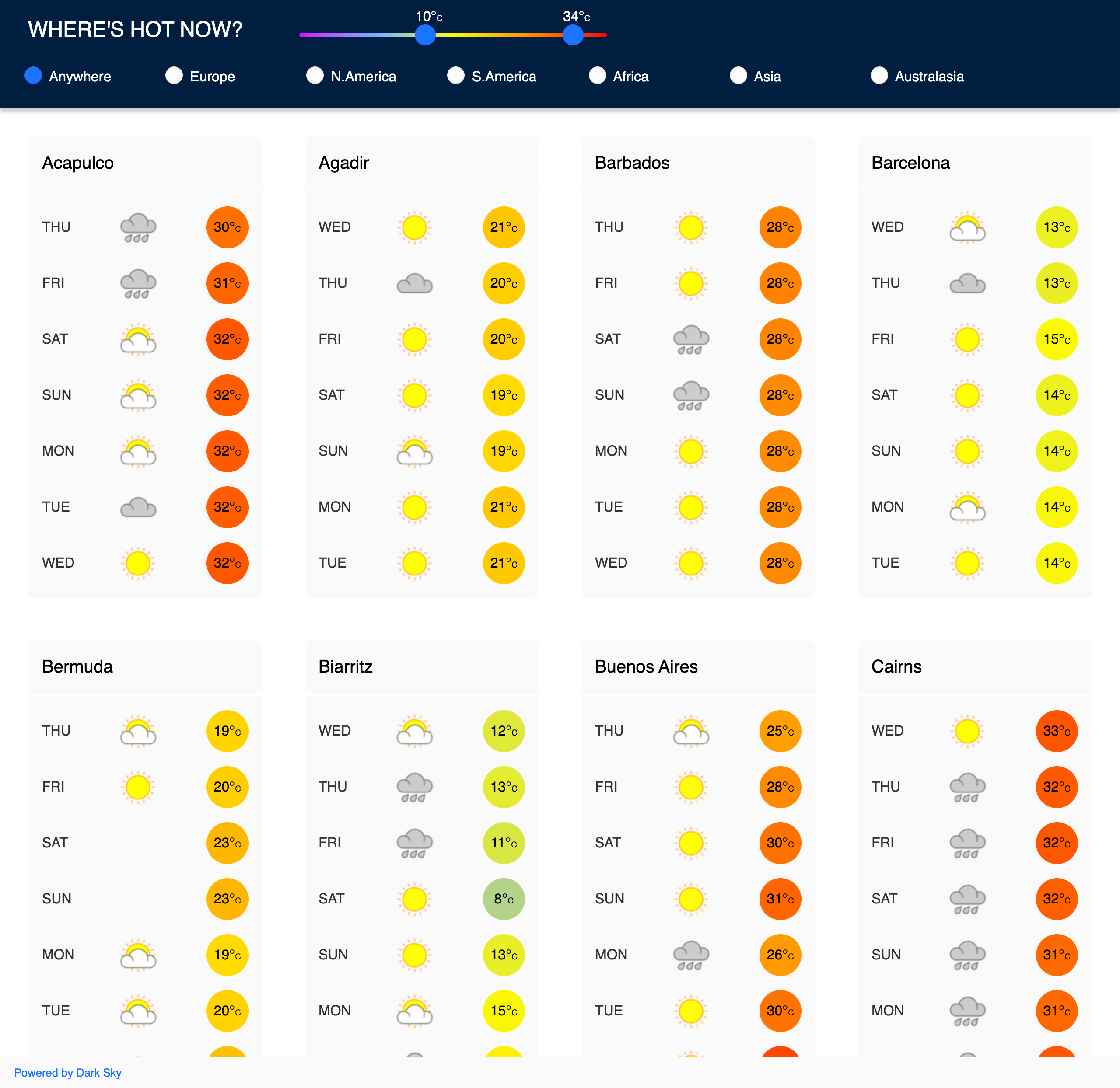Click the Agadir WED sun icon
Viewport: 1120px width, 1088px height.
[414, 227]
